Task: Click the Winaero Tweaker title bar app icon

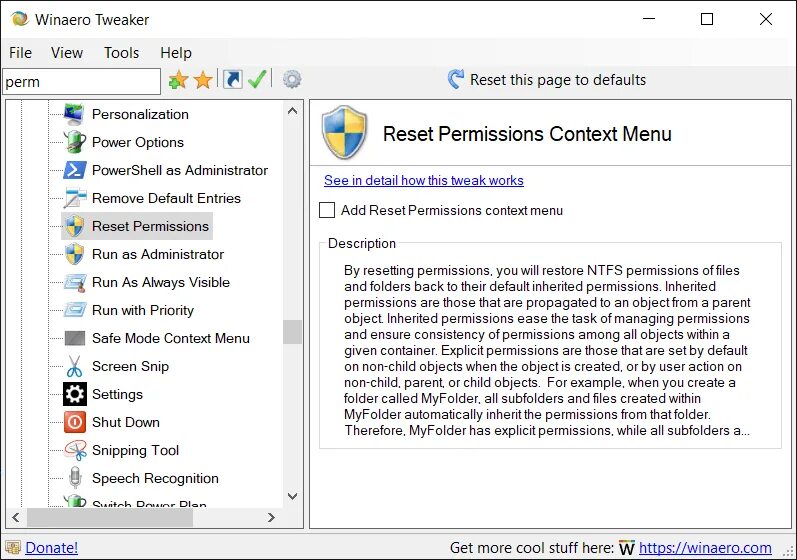Action: click(20, 19)
